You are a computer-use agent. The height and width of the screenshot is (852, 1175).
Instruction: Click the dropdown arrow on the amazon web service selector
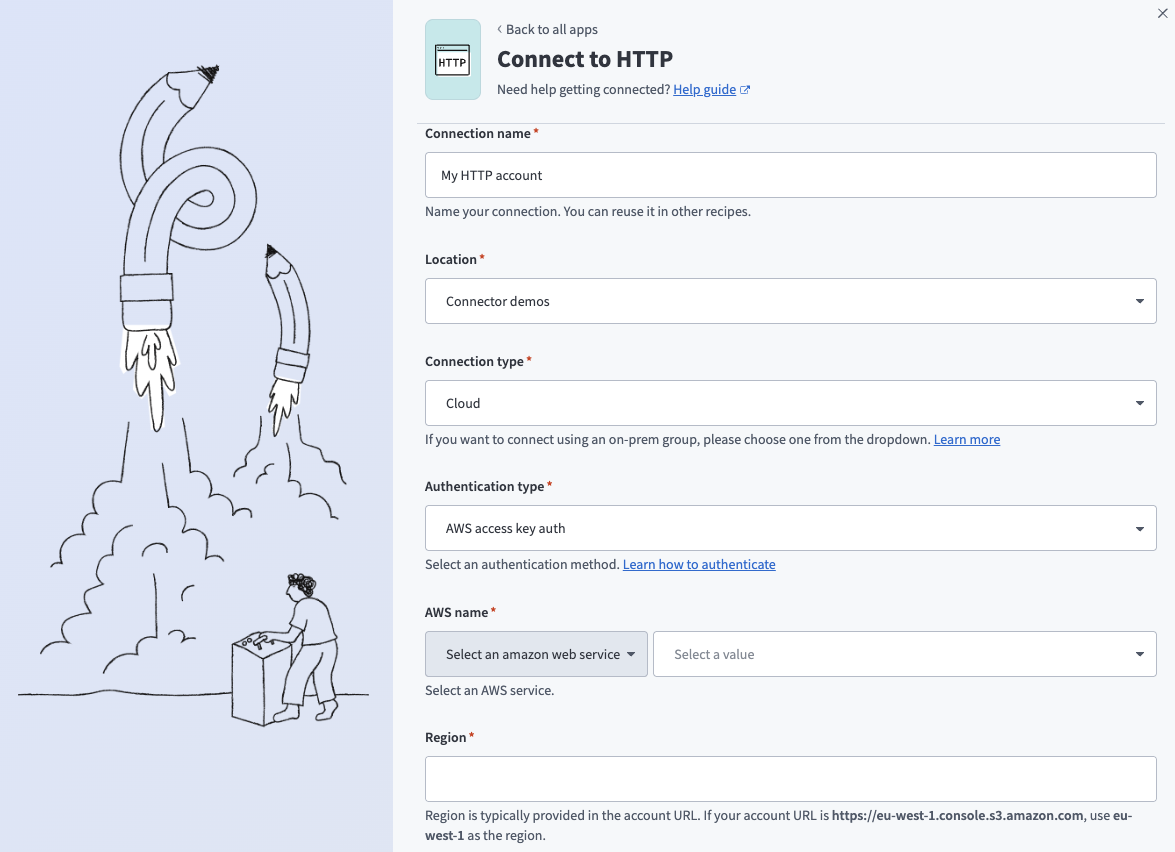631,654
